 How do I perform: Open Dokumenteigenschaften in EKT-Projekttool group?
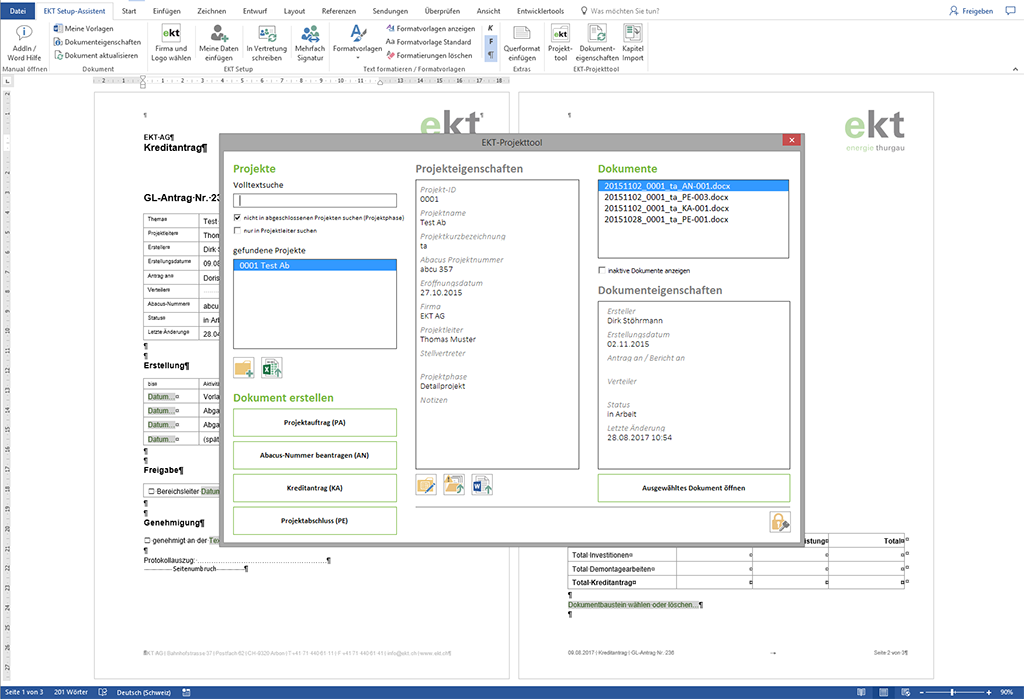pyautogui.click(x=597, y=43)
